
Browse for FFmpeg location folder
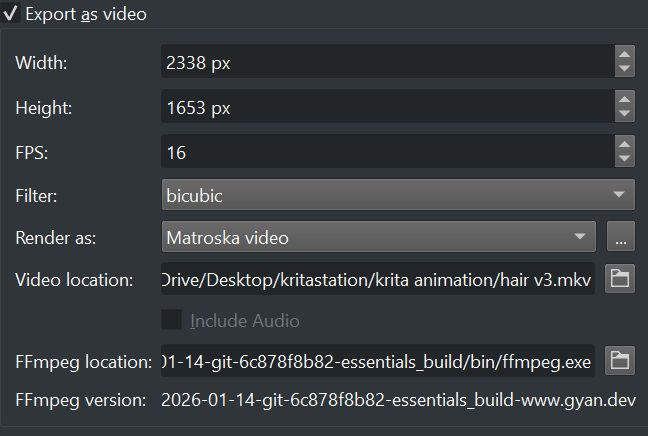click(x=620, y=360)
